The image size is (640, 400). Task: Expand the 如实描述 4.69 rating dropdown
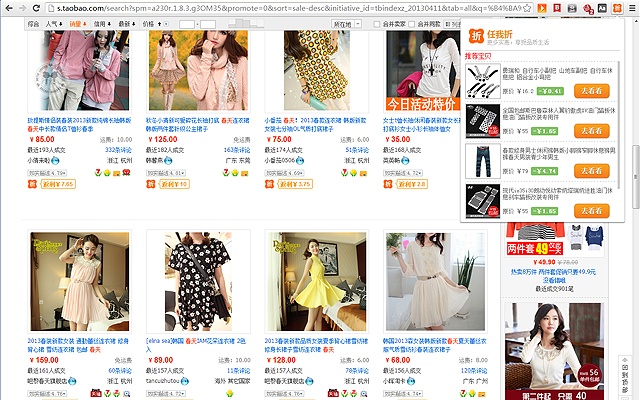[284, 173]
